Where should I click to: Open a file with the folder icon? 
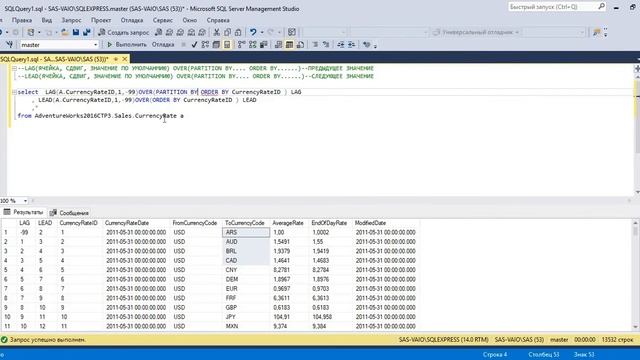(x=64, y=32)
